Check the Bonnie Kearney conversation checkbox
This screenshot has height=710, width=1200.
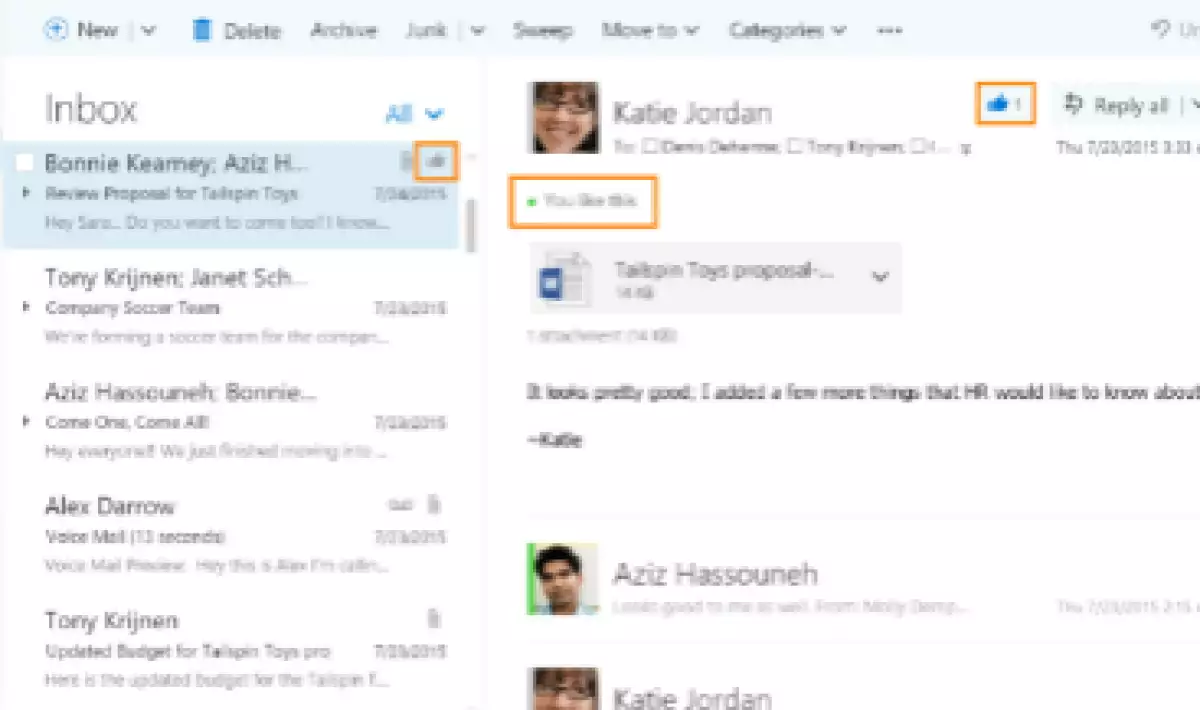[x=25, y=163]
